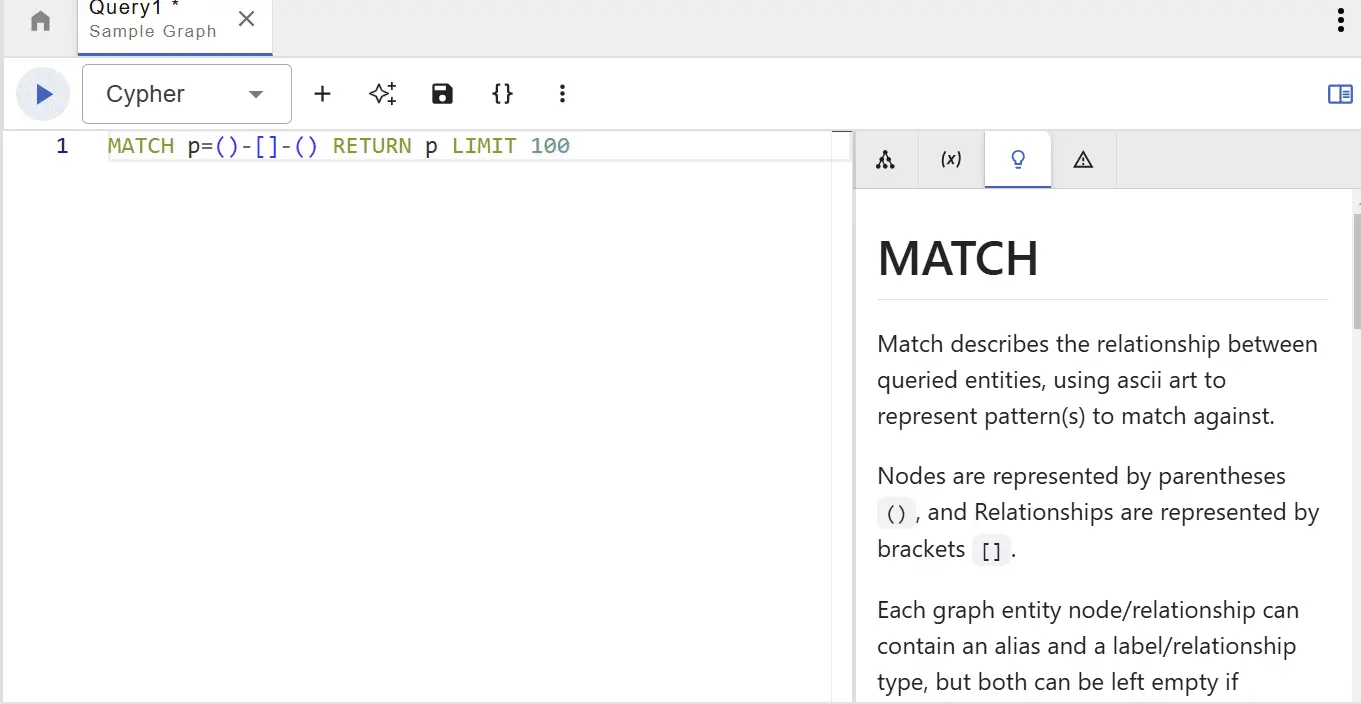The image size is (1361, 704).
Task: Open the Cypher language dropdown
Action: 186,93
